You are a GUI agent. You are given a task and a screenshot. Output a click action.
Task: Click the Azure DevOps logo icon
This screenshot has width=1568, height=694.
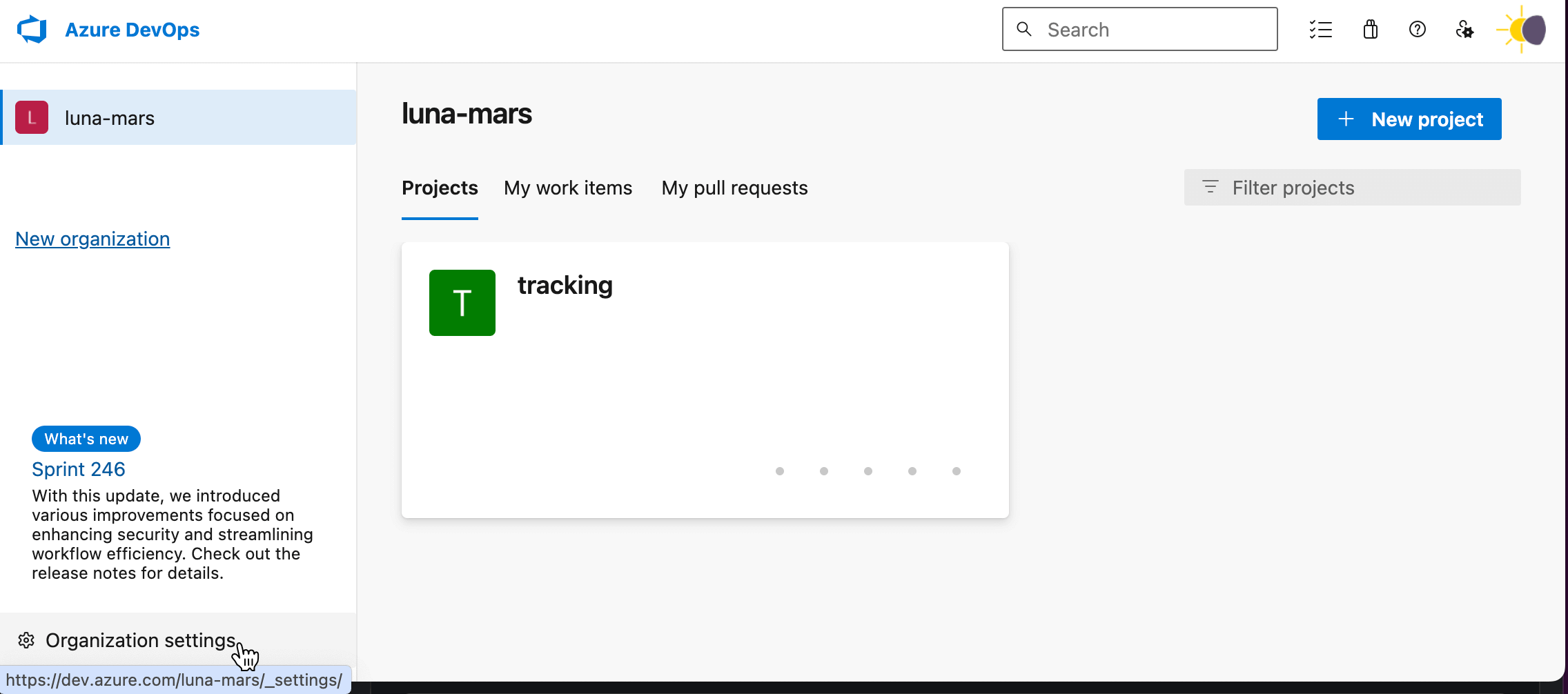point(32,30)
